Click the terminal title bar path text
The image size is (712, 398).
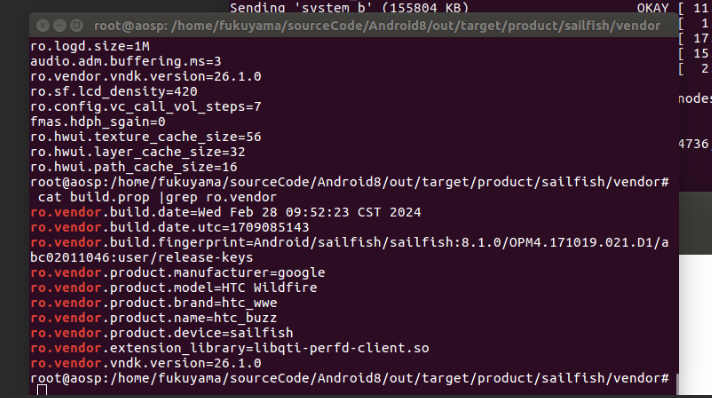(377, 25)
